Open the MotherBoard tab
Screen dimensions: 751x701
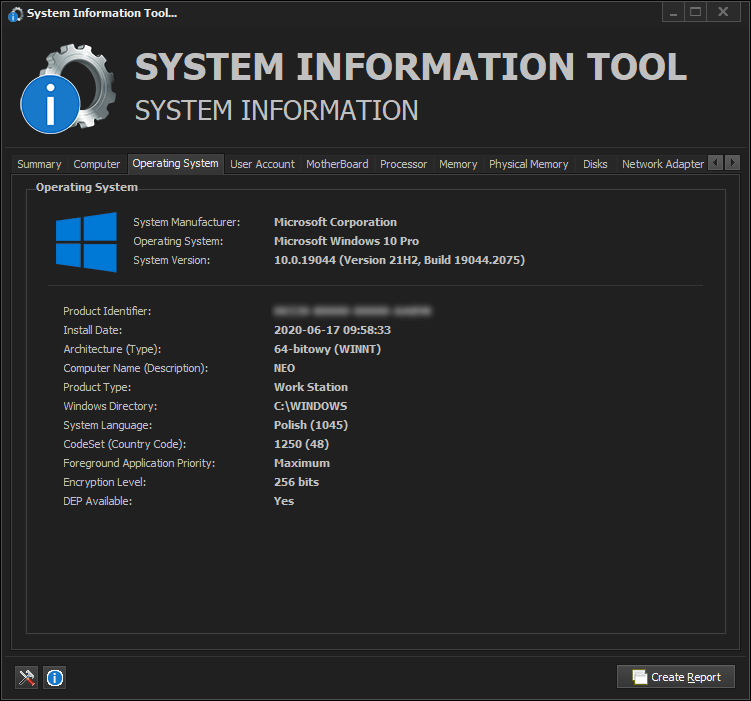[337, 164]
